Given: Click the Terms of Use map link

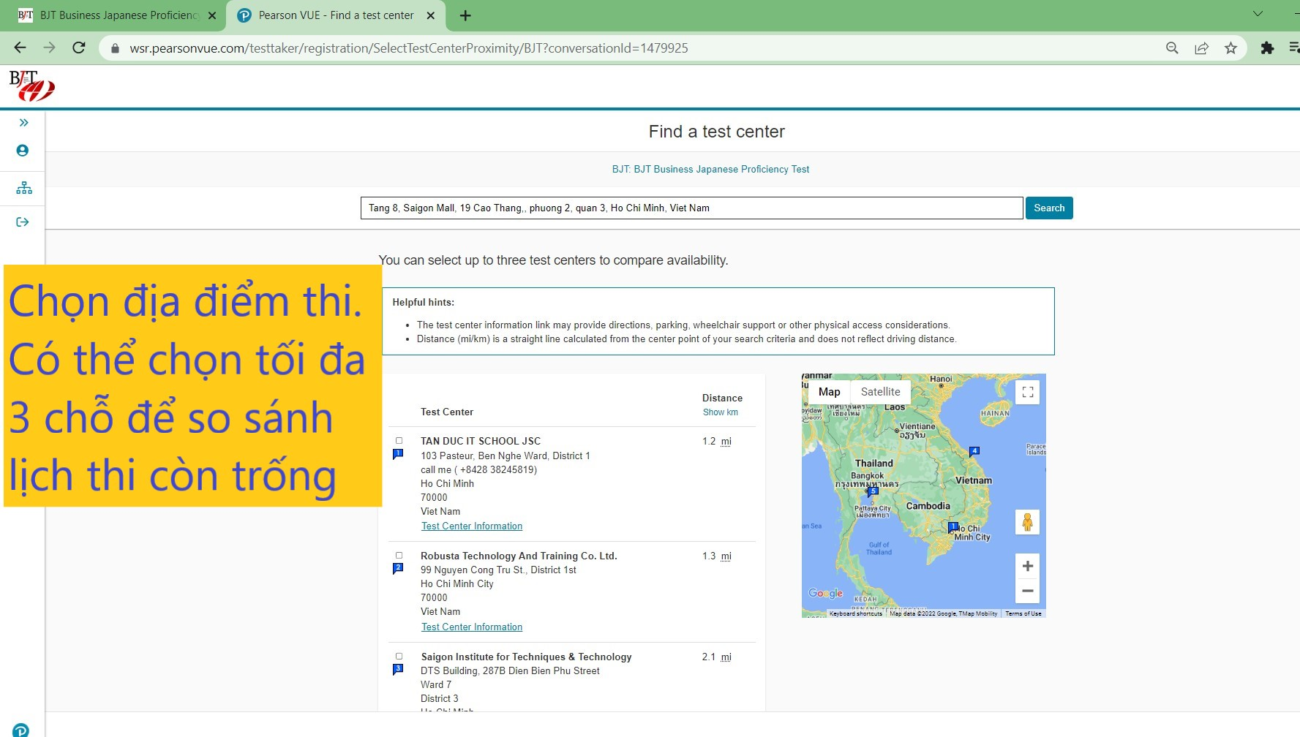Looking at the screenshot, I should (1023, 613).
